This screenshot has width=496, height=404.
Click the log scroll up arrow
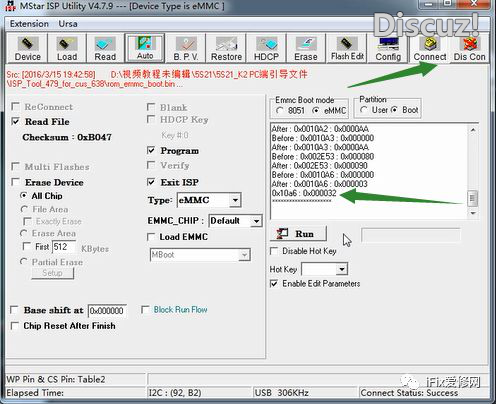[473, 130]
